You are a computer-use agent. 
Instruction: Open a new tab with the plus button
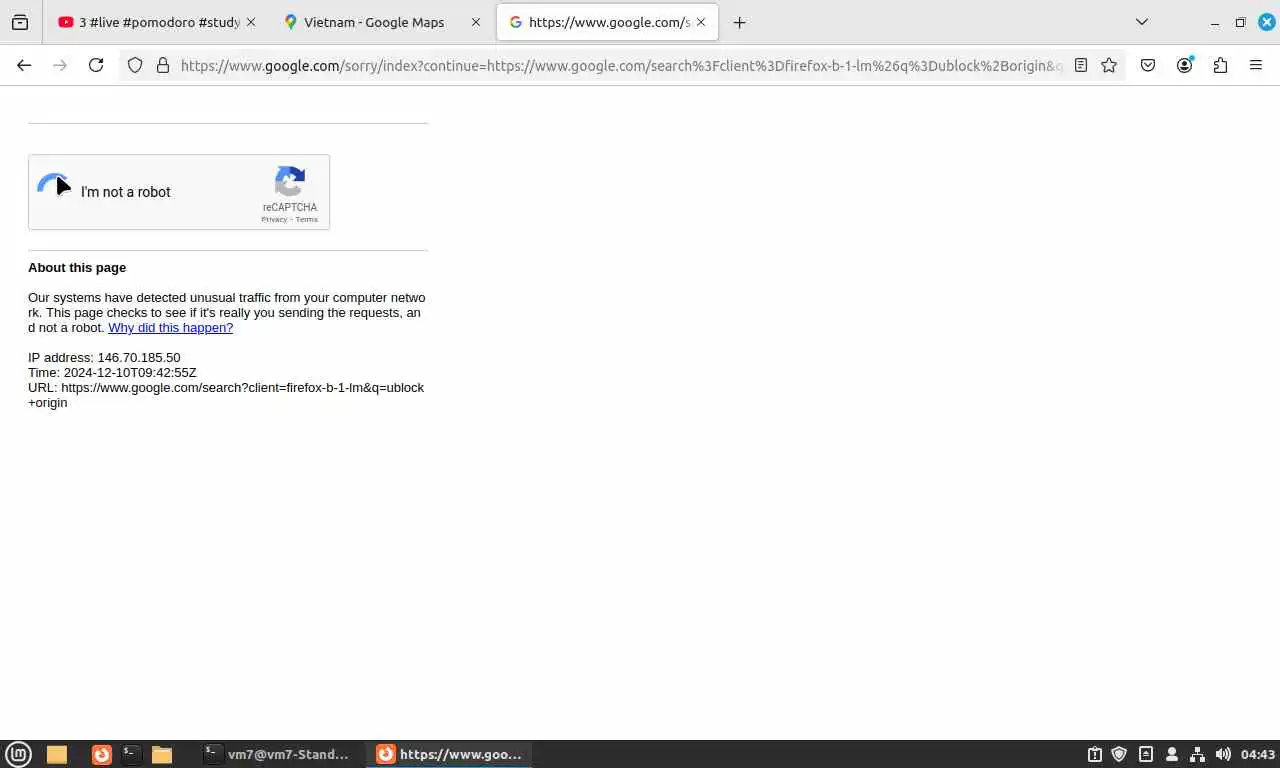click(x=740, y=22)
